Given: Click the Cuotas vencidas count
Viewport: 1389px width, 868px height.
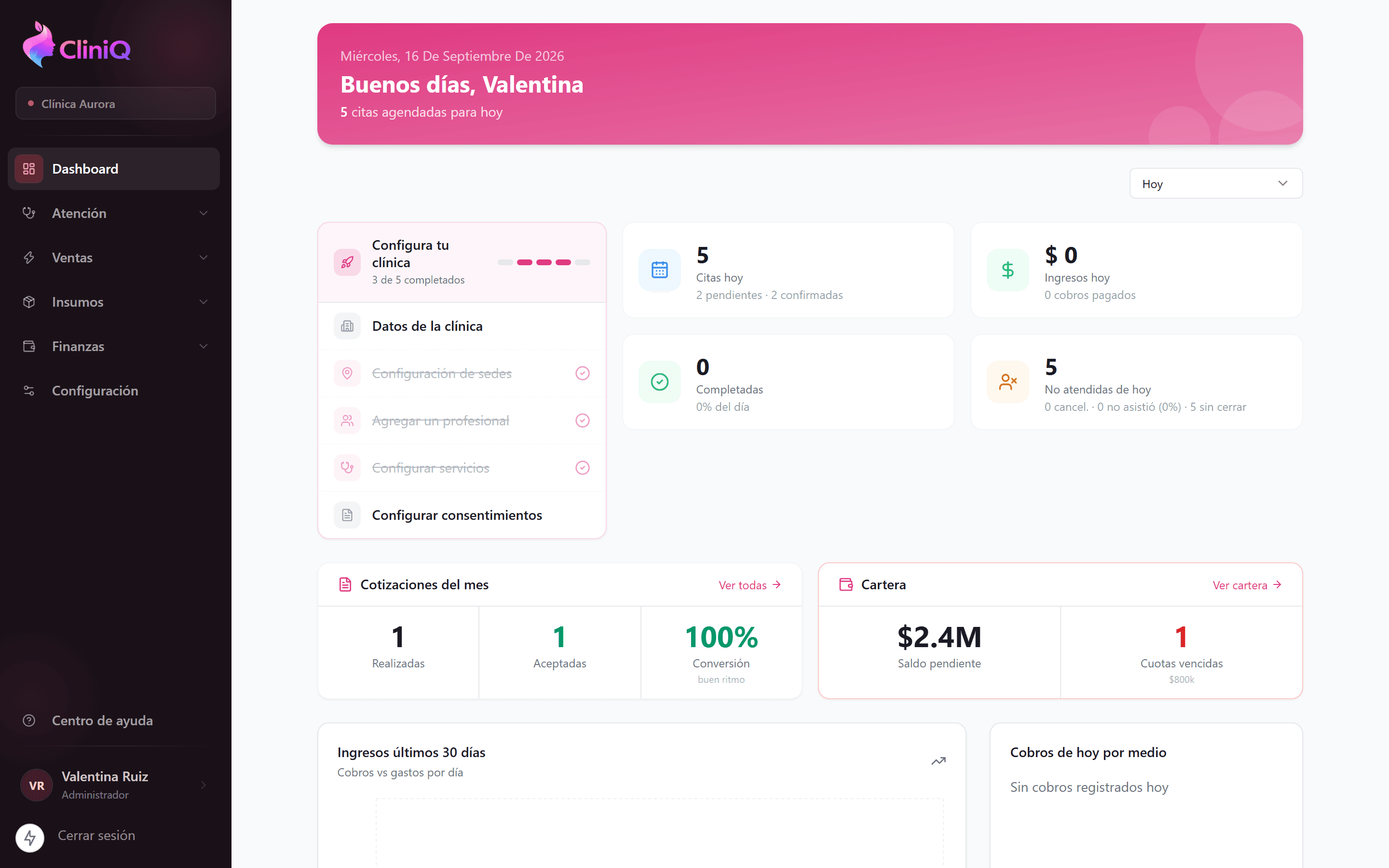Looking at the screenshot, I should tap(1181, 637).
